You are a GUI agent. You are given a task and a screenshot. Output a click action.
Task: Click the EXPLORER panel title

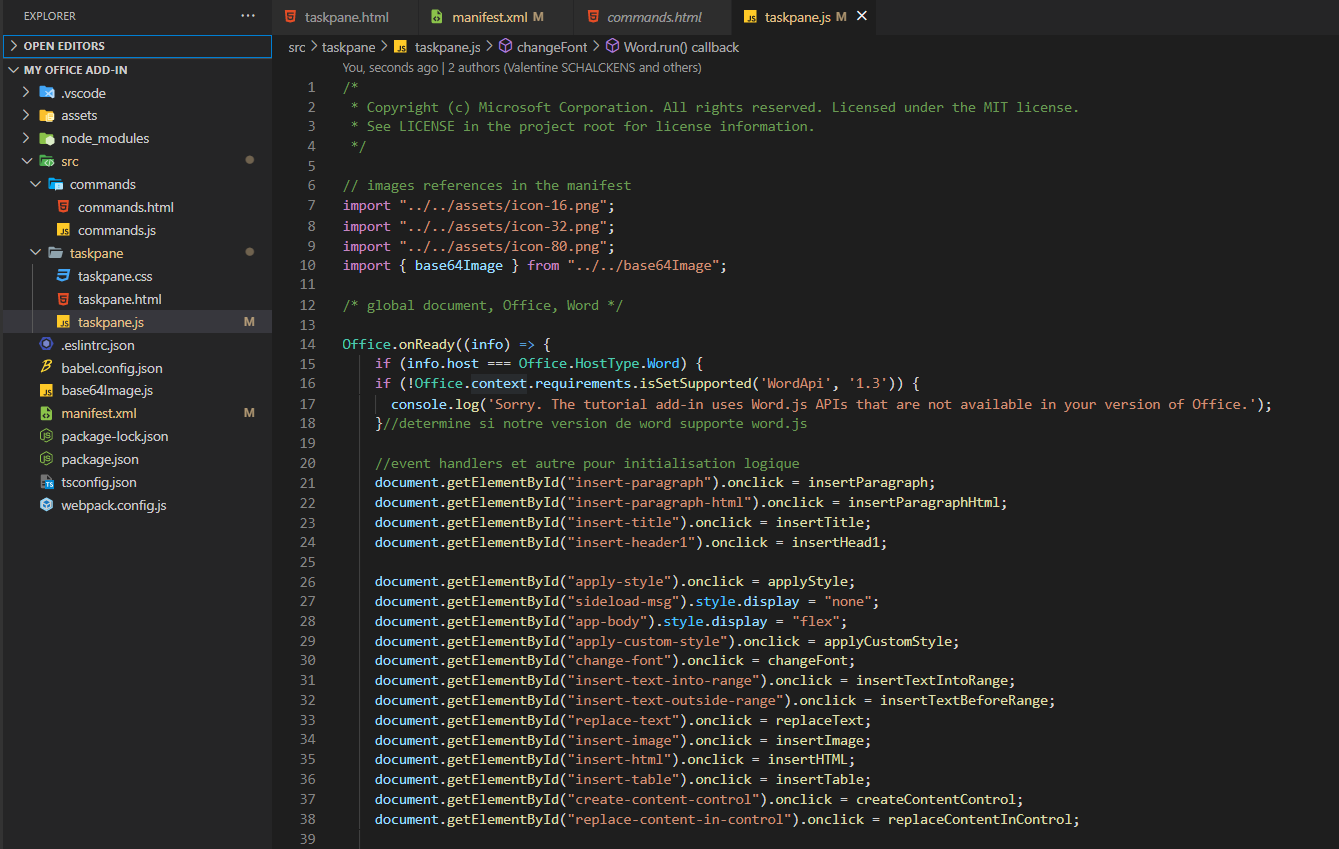[x=50, y=16]
